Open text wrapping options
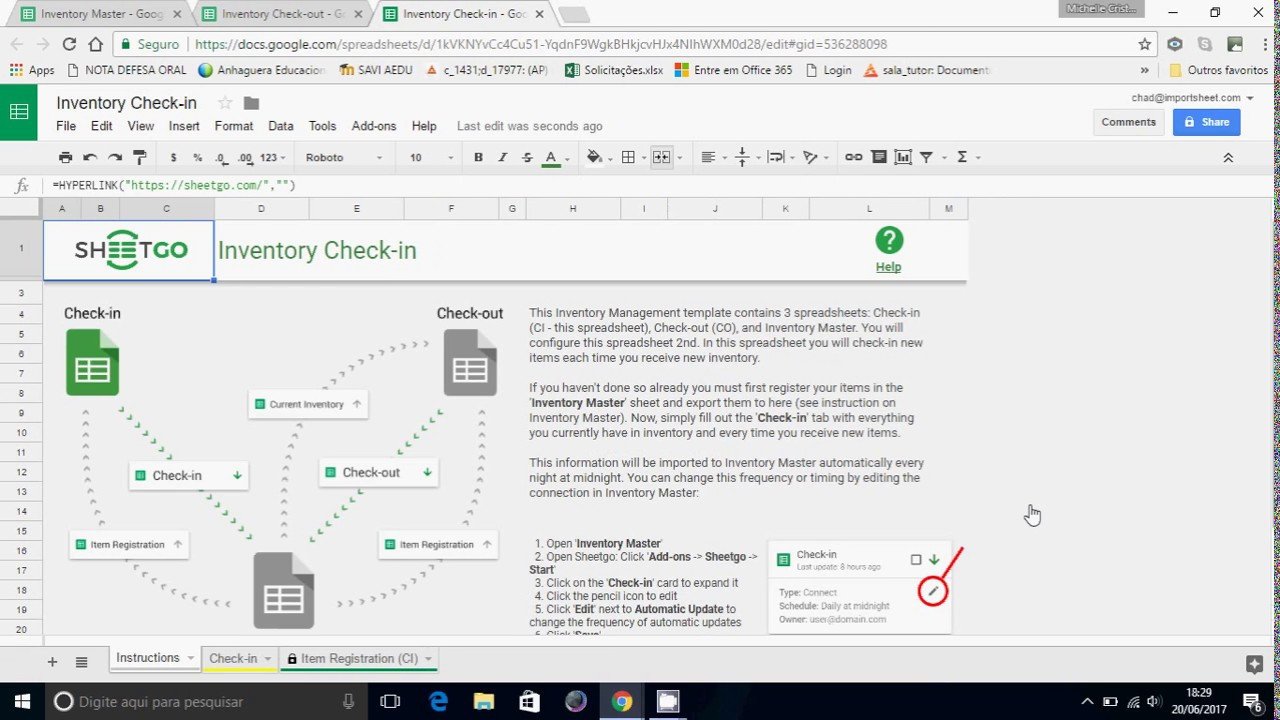1280x720 pixels. [x=777, y=157]
